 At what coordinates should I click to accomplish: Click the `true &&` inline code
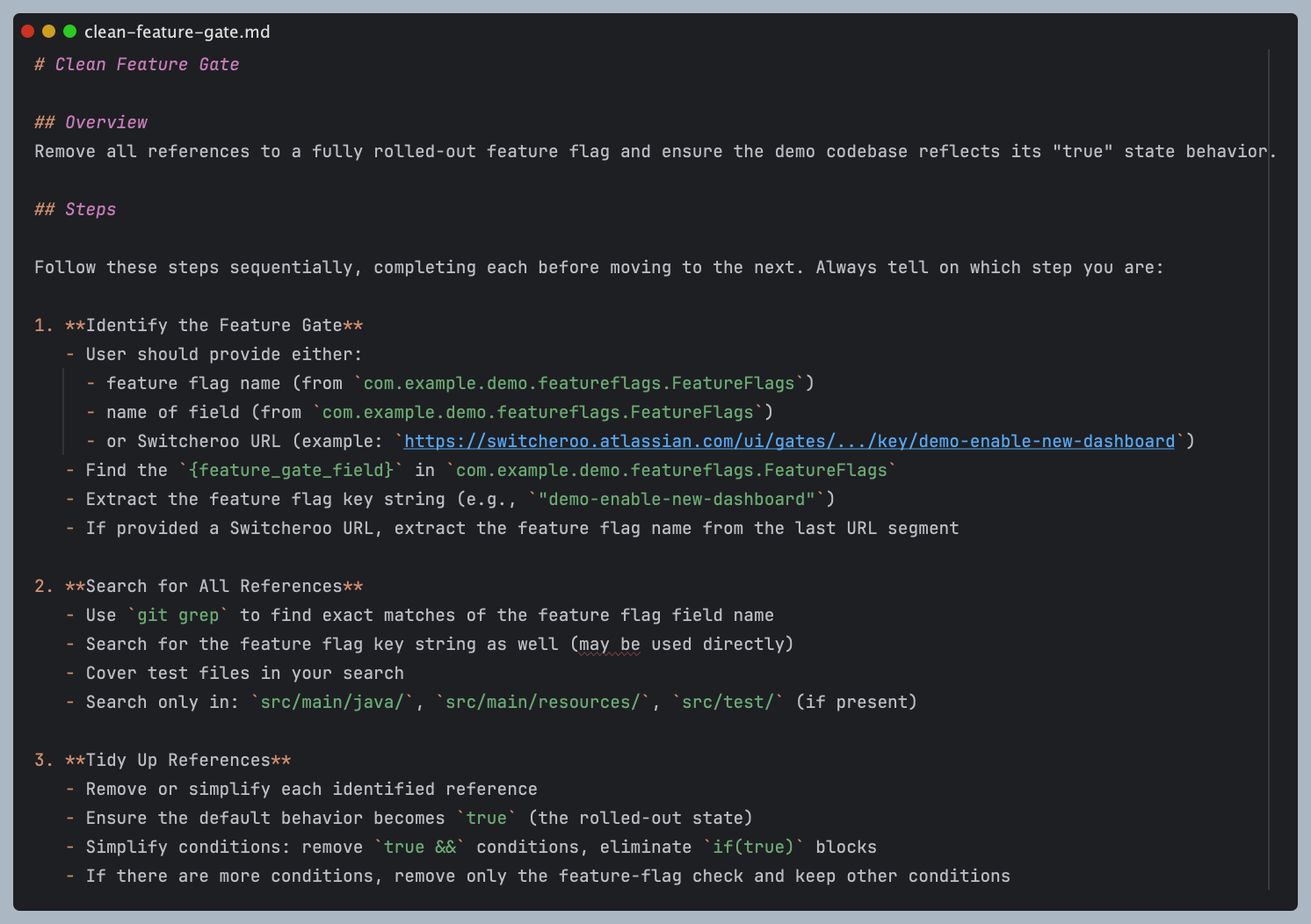[x=419, y=847]
